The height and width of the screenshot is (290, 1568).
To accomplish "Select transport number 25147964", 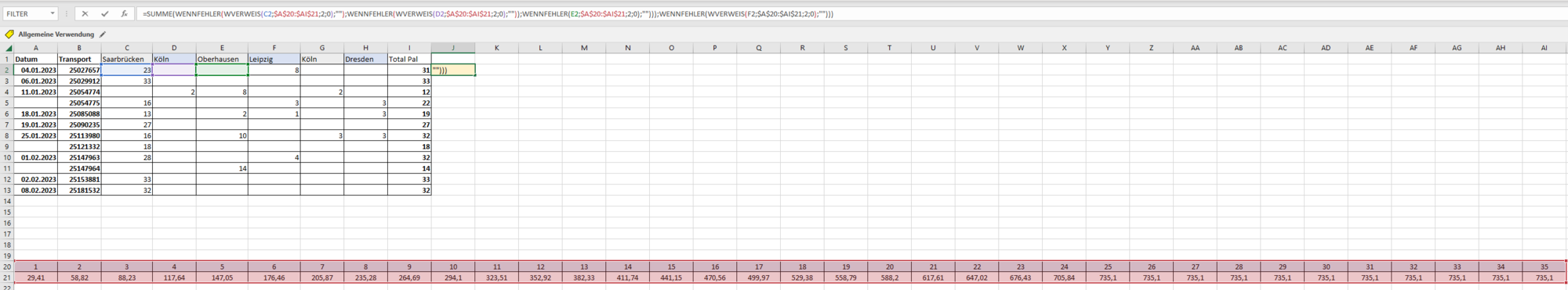I will coord(79,169).
